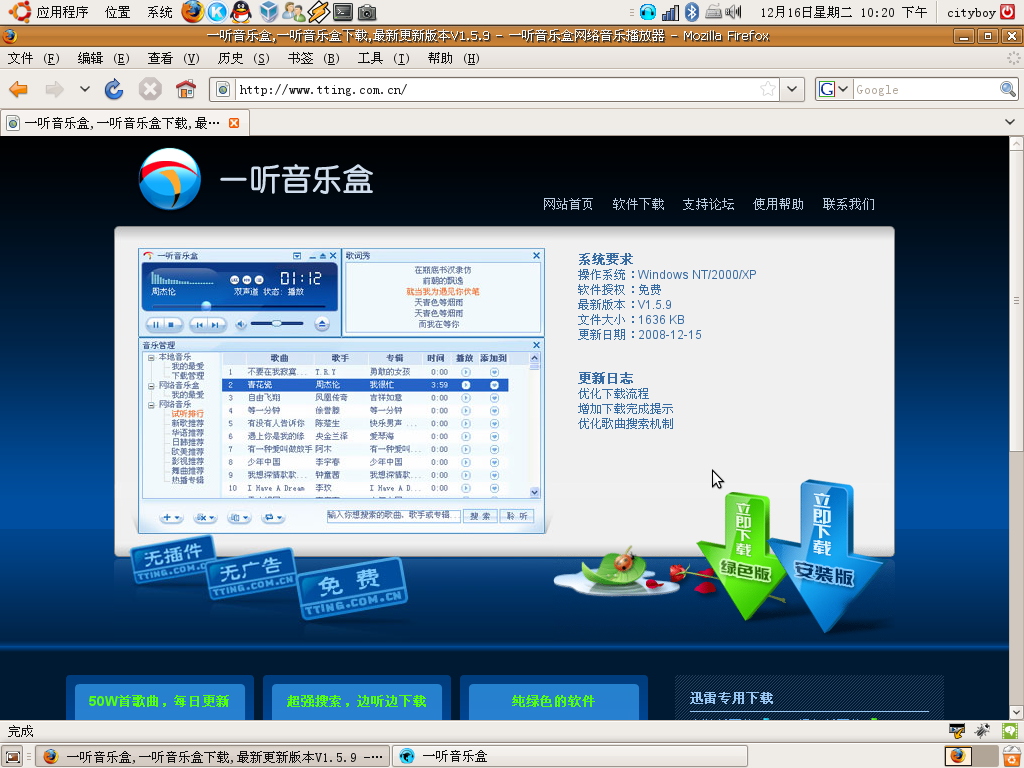
Task: Launch the screenshot camera tool
Action: point(368,12)
